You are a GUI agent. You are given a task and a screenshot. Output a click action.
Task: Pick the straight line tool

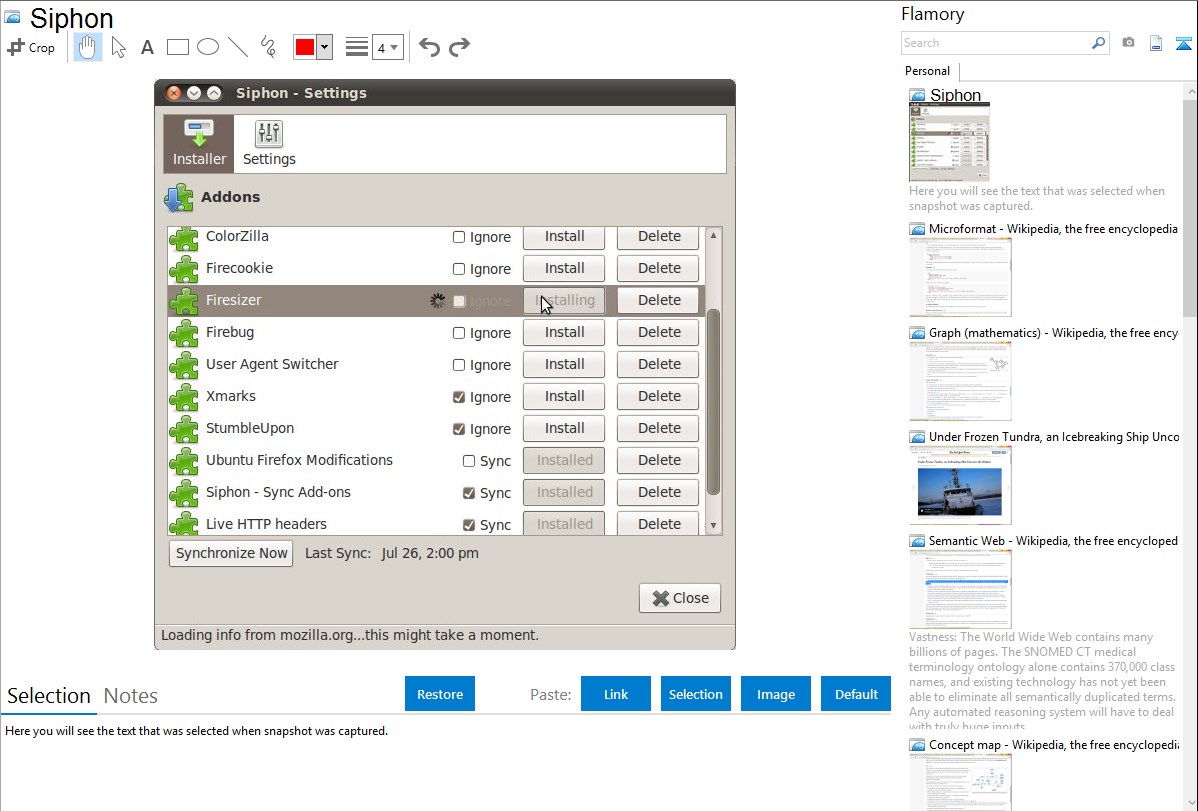coord(238,47)
